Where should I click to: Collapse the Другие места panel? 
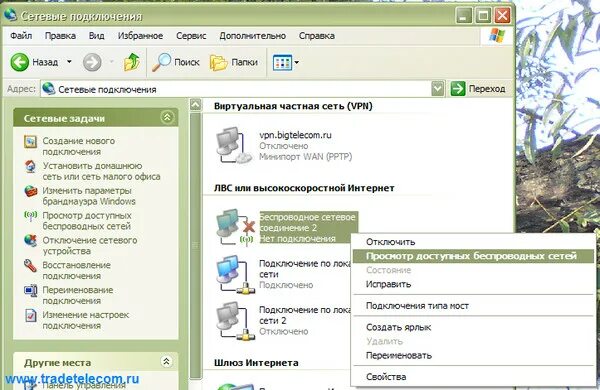click(x=166, y=362)
